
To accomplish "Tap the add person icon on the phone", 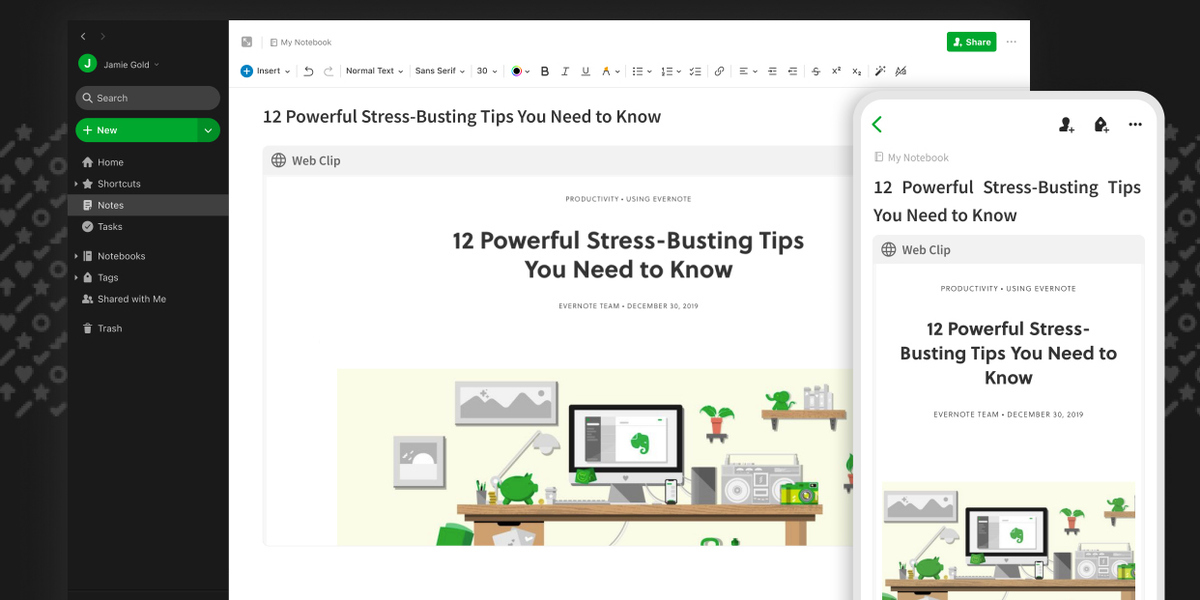I will (1066, 125).
